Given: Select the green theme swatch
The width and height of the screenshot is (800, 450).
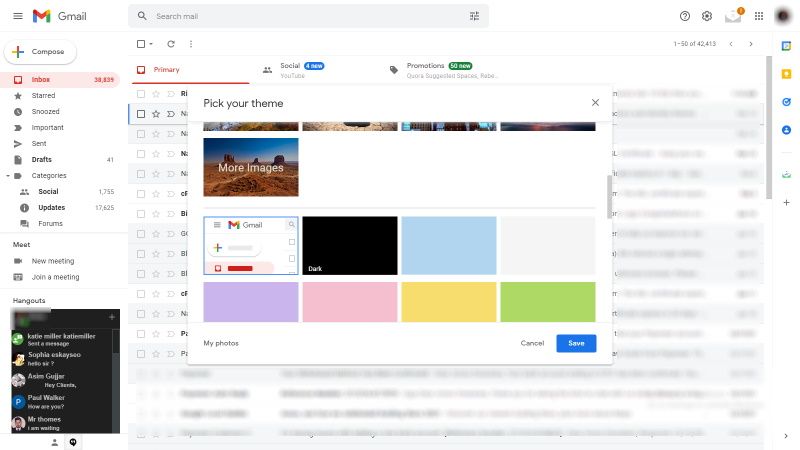Looking at the screenshot, I should (x=548, y=302).
